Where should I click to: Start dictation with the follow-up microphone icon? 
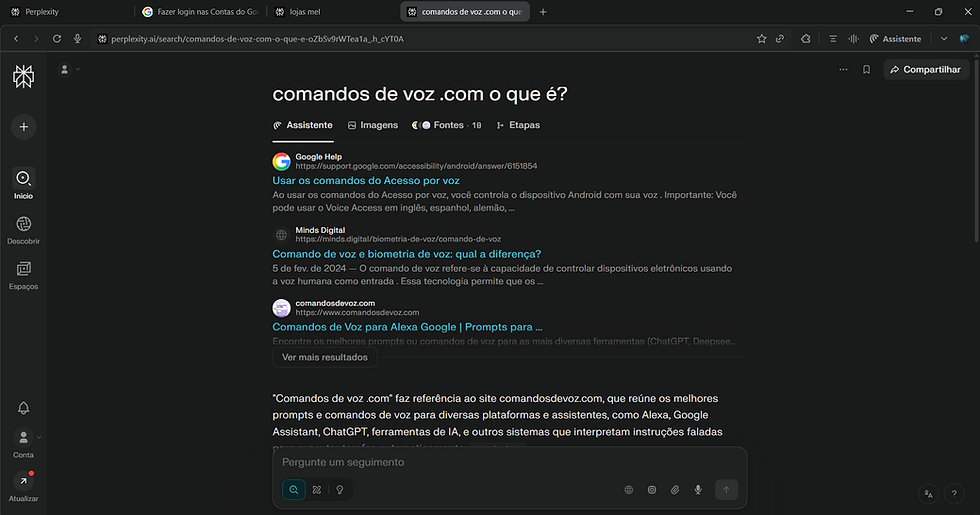(698, 490)
